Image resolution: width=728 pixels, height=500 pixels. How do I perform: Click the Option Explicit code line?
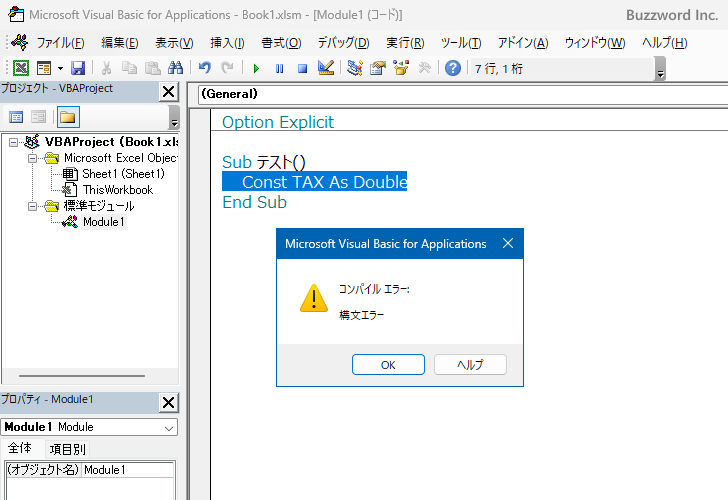278,122
